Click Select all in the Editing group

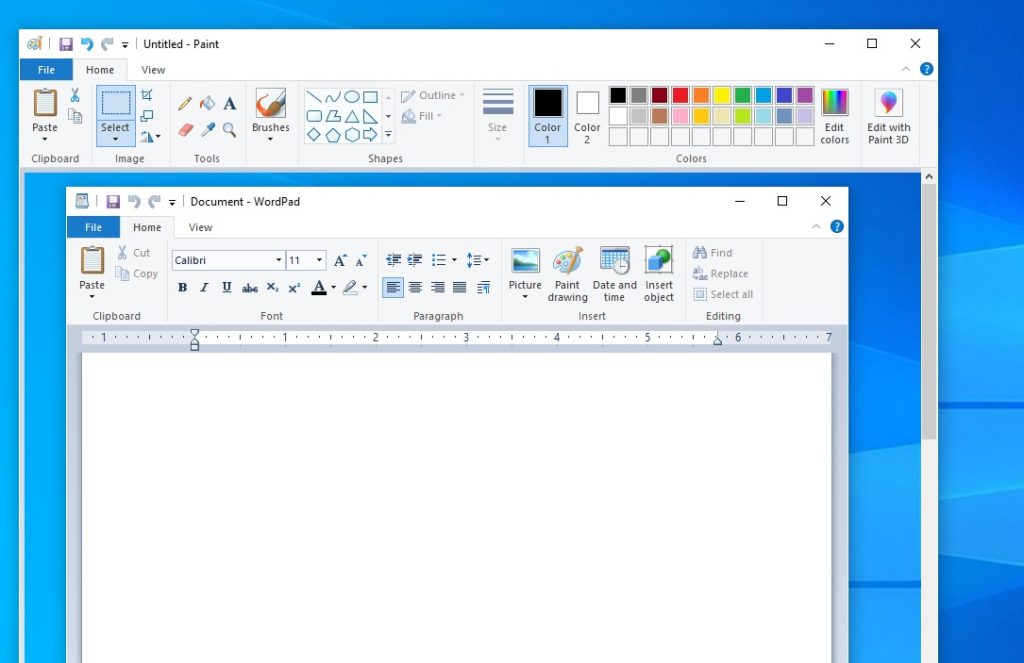[724, 294]
